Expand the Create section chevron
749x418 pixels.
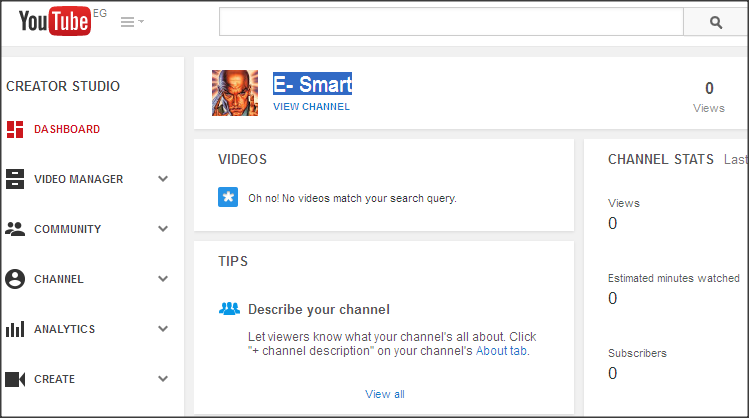tap(163, 379)
